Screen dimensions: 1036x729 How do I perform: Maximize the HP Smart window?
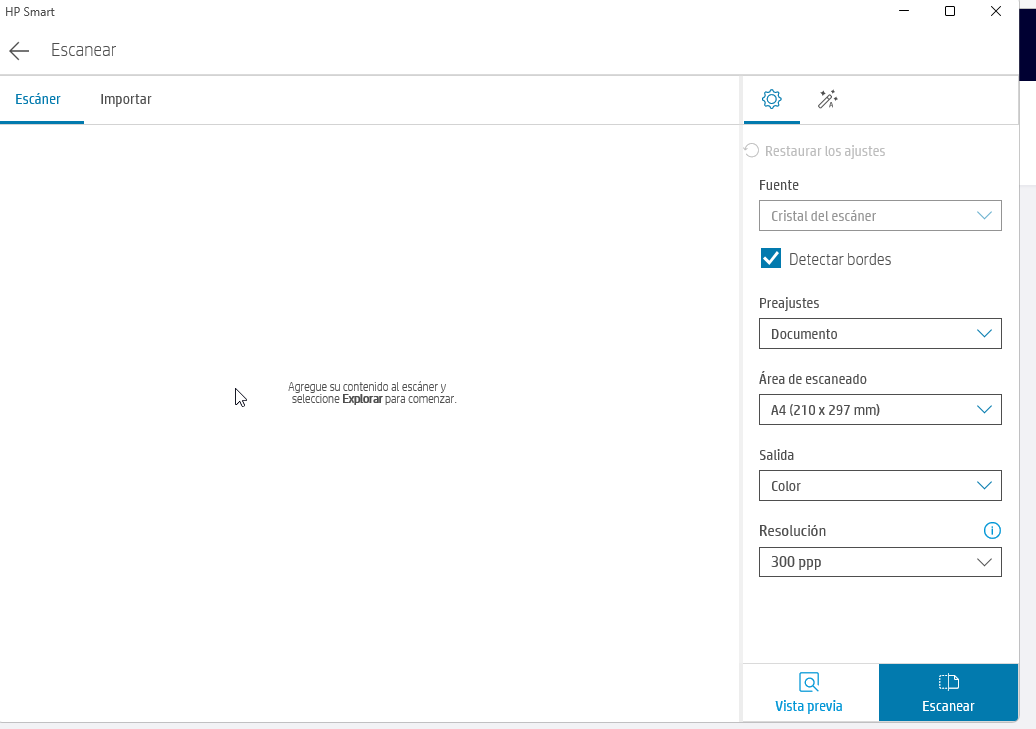[x=950, y=12]
